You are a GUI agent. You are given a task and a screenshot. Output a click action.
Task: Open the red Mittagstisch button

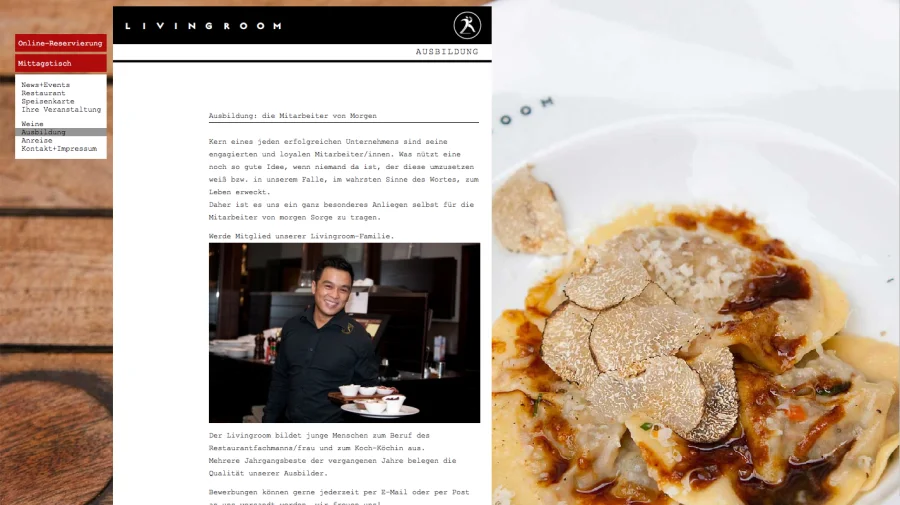click(60, 63)
